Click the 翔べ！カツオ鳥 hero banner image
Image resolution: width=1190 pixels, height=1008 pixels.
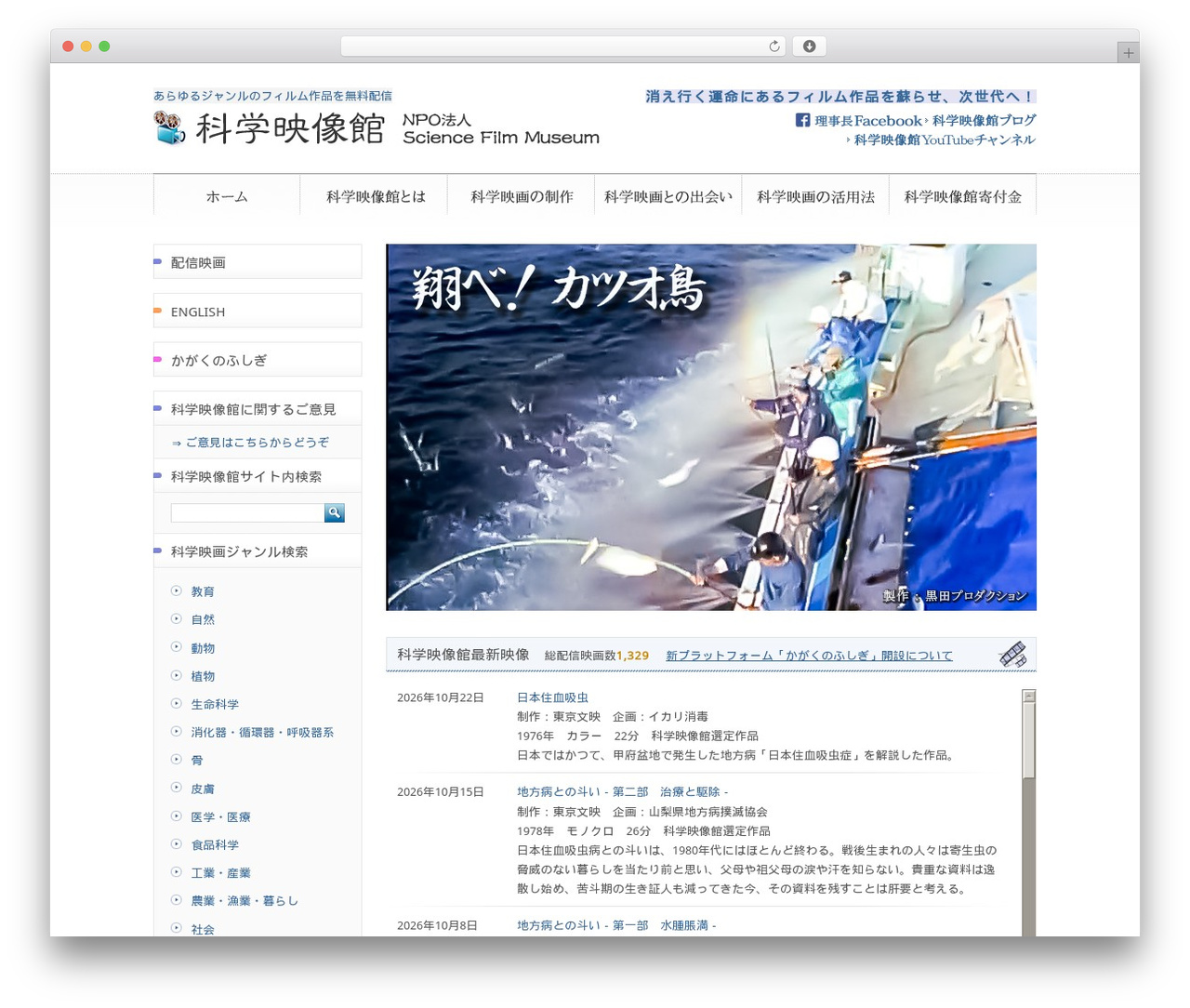(711, 427)
